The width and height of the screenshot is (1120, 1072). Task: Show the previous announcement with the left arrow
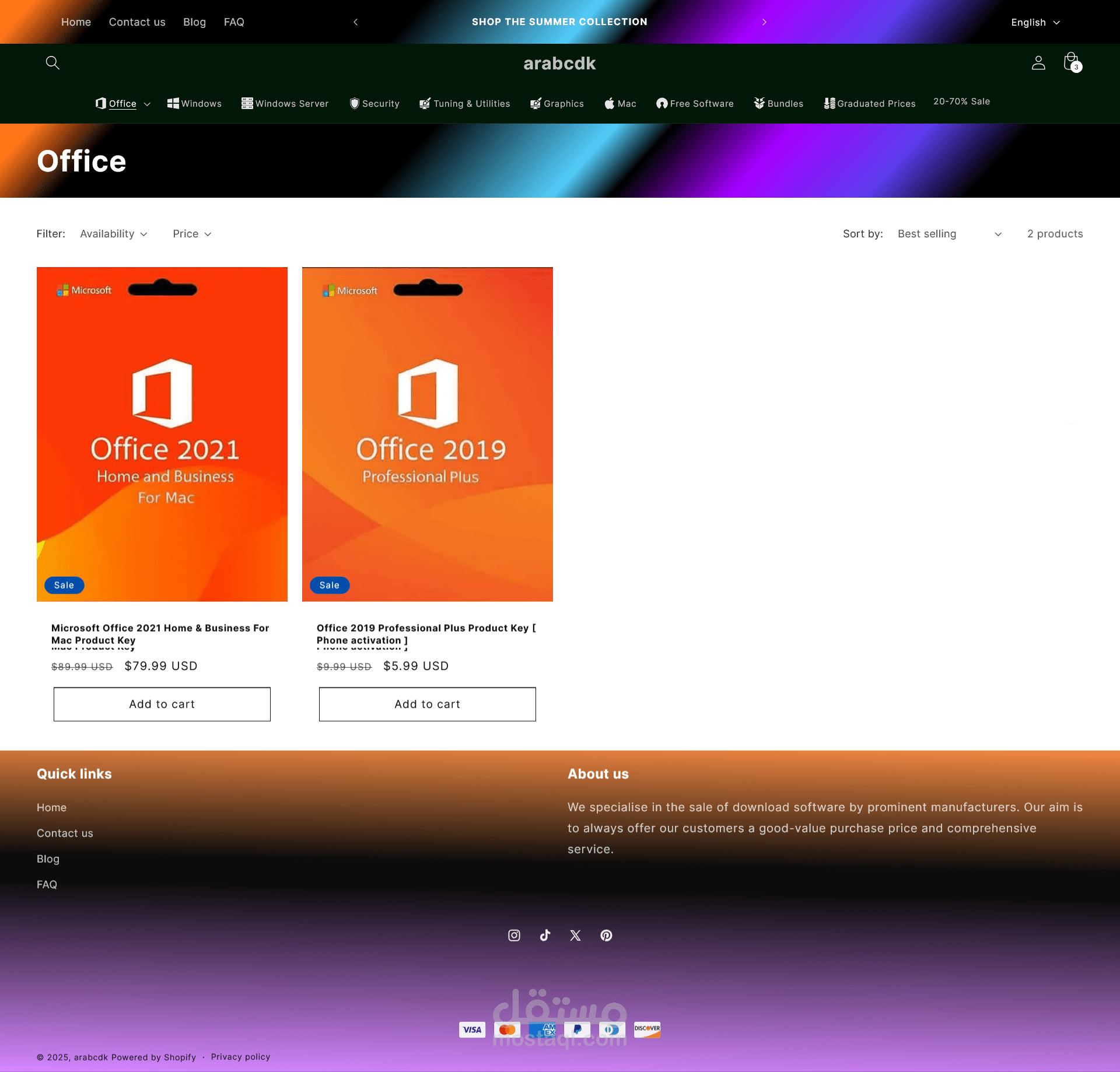356,22
